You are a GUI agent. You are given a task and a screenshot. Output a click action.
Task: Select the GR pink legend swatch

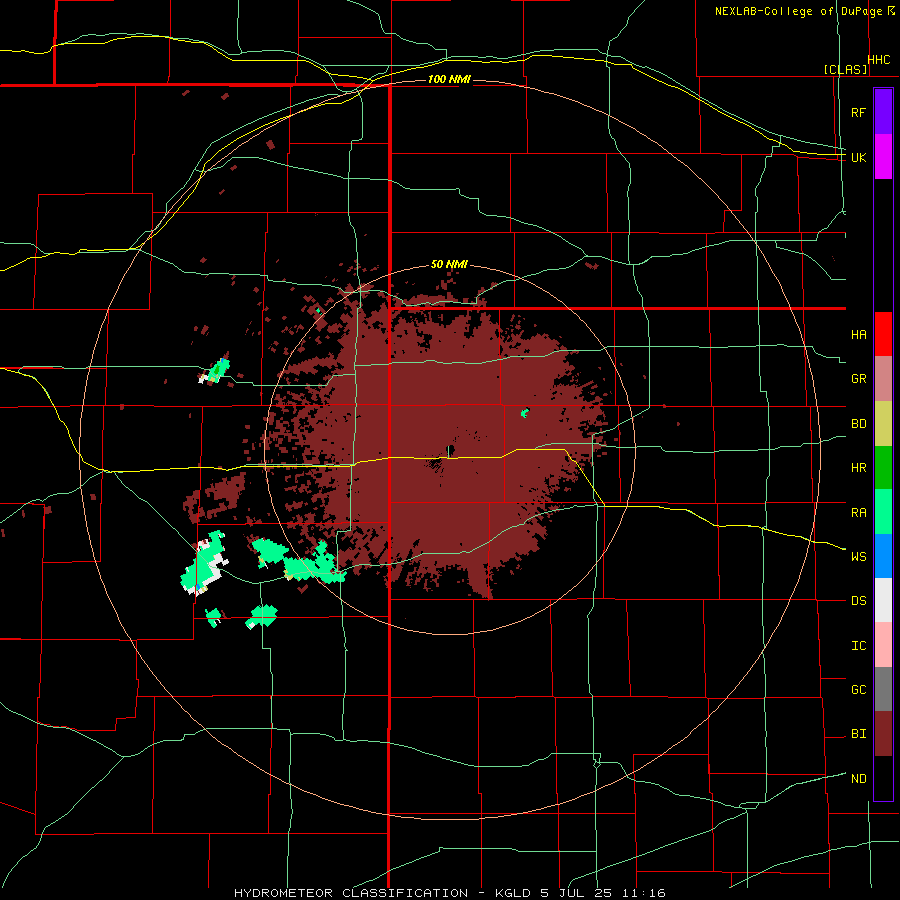point(883,379)
